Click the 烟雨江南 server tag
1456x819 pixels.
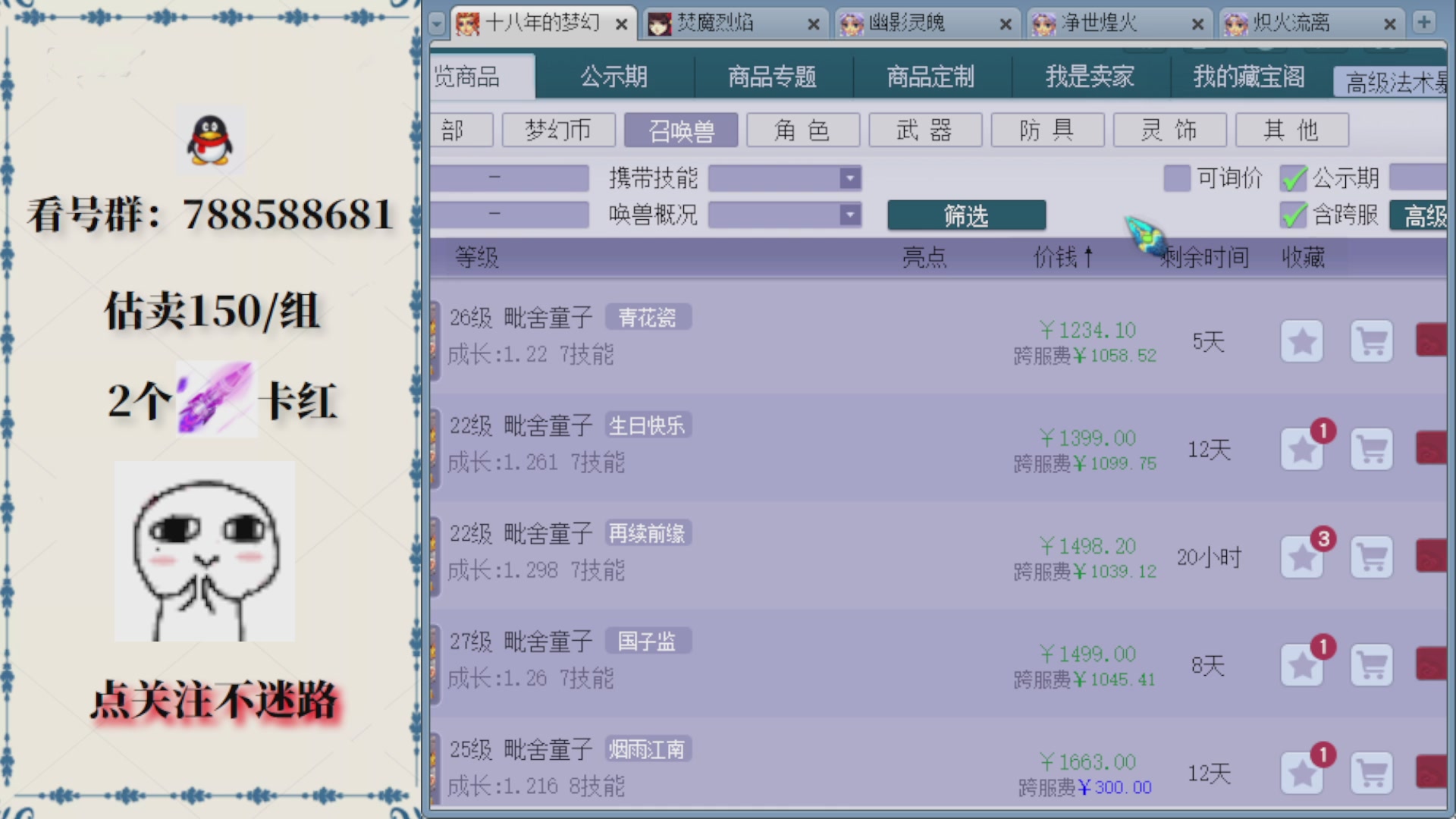click(648, 749)
